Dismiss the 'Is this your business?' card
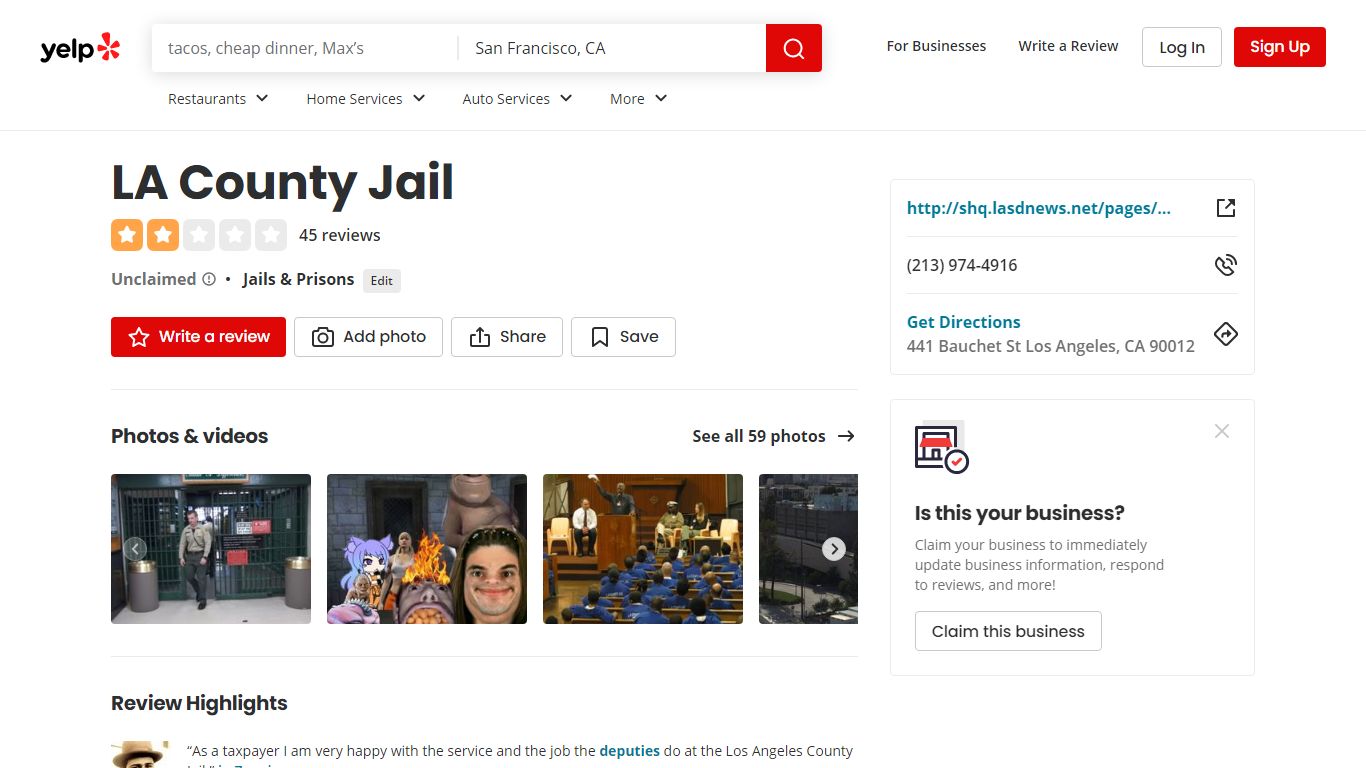Viewport: 1366px width, 768px height. tap(1222, 431)
